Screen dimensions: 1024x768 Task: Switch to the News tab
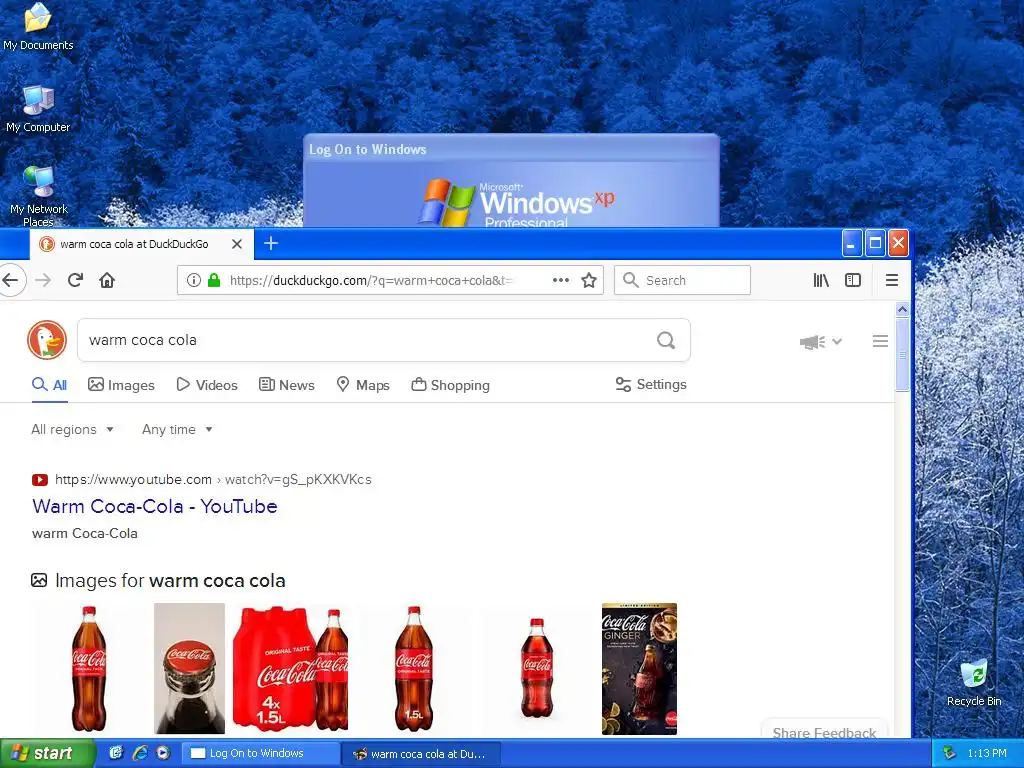287,385
